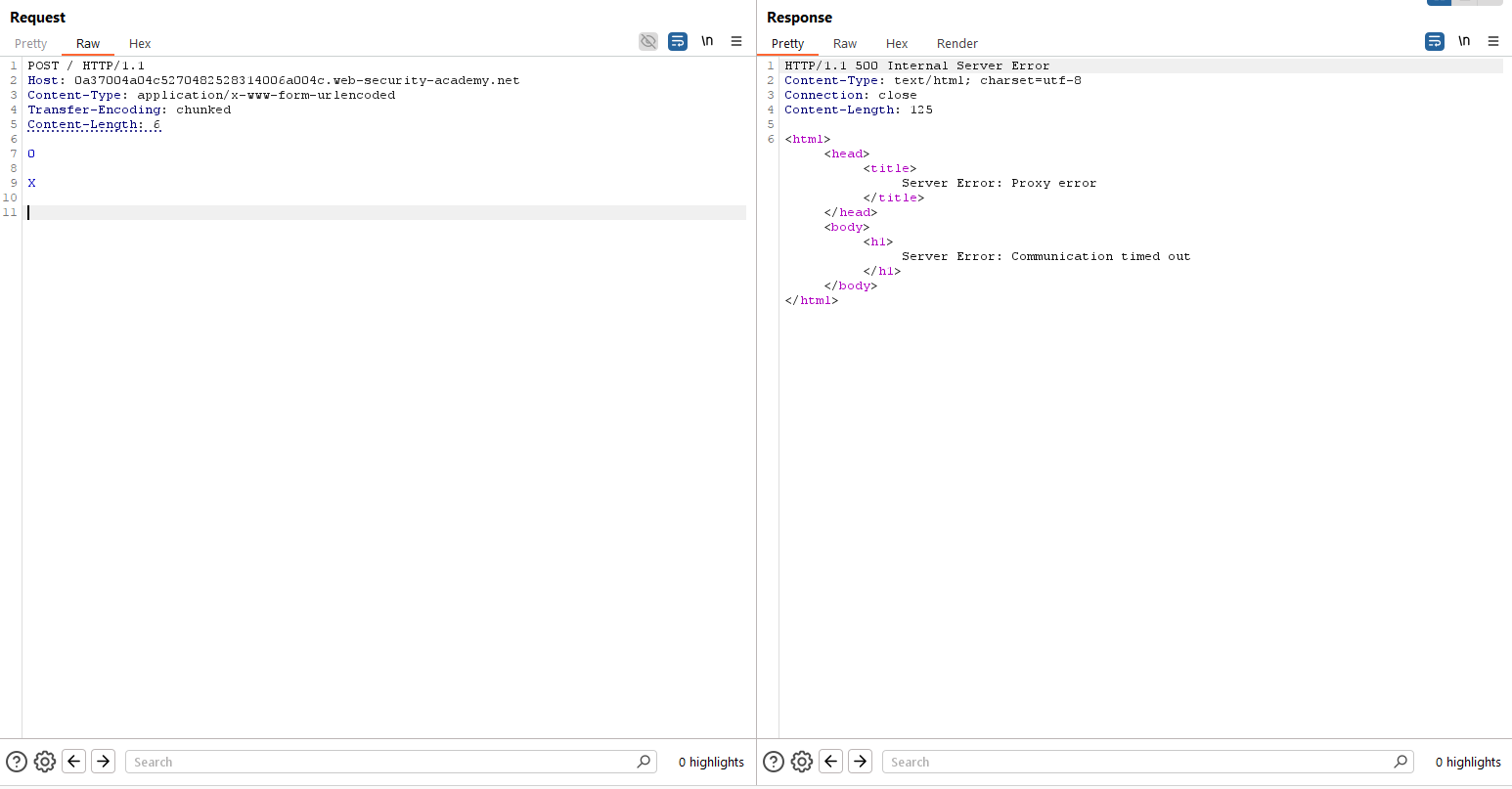Viewport: 1512px width, 789px height.
Task: Open the Request panel help icon
Action: (17, 762)
